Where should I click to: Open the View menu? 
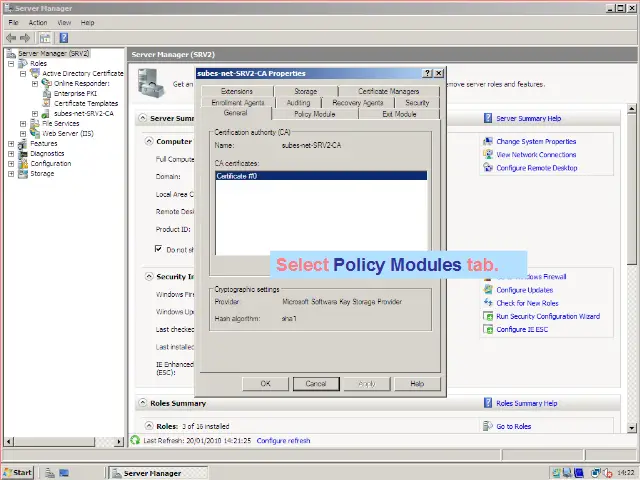point(64,22)
